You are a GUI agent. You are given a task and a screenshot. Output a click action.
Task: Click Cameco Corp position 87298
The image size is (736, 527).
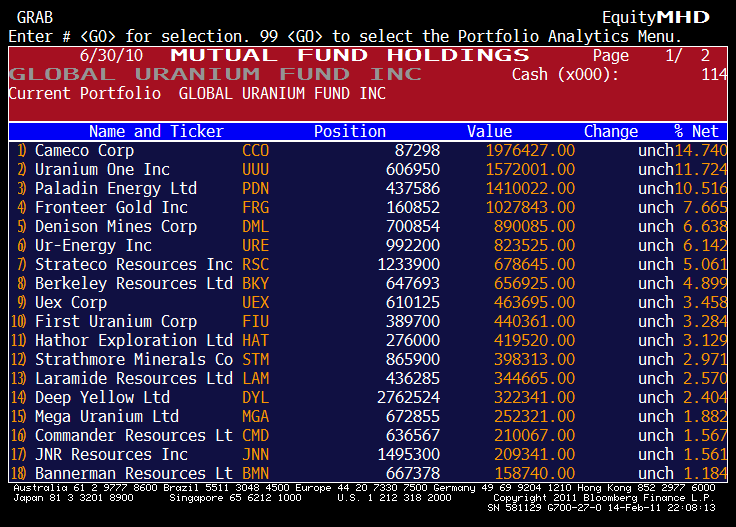click(x=417, y=151)
